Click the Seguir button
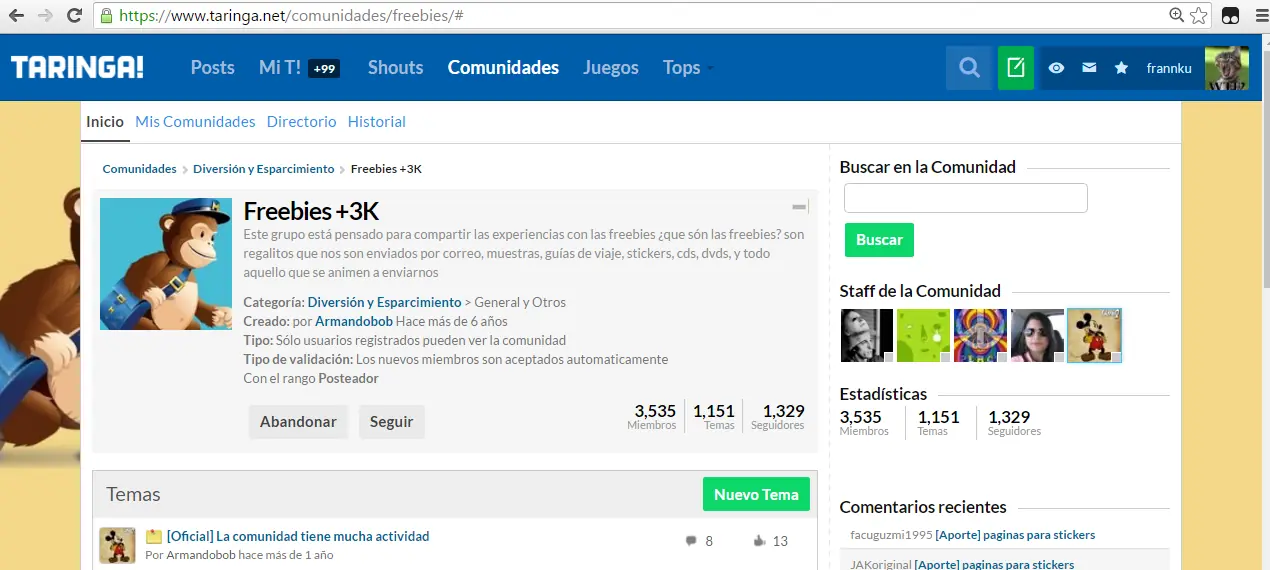The height and width of the screenshot is (570, 1270). [392, 422]
